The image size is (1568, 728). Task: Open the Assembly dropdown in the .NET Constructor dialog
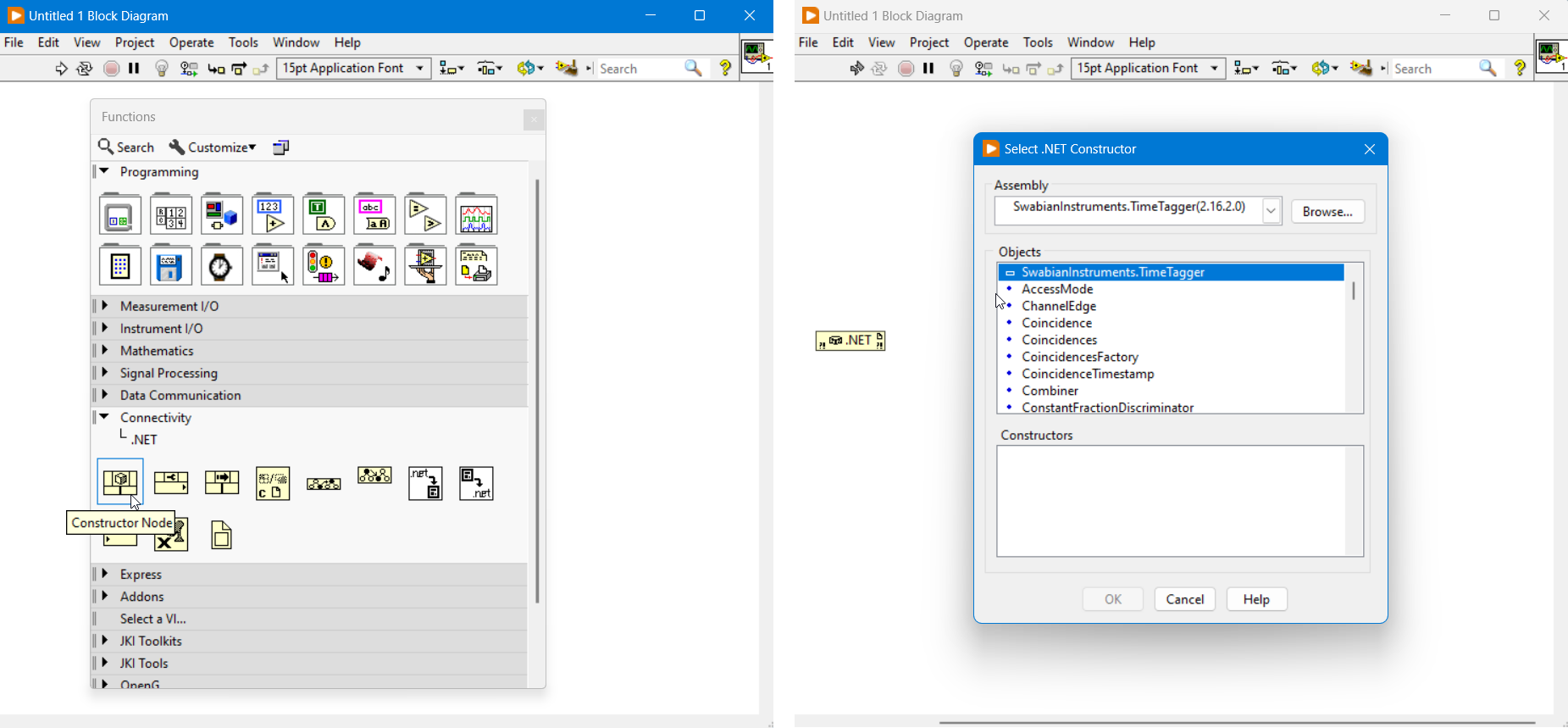pyautogui.click(x=1272, y=211)
